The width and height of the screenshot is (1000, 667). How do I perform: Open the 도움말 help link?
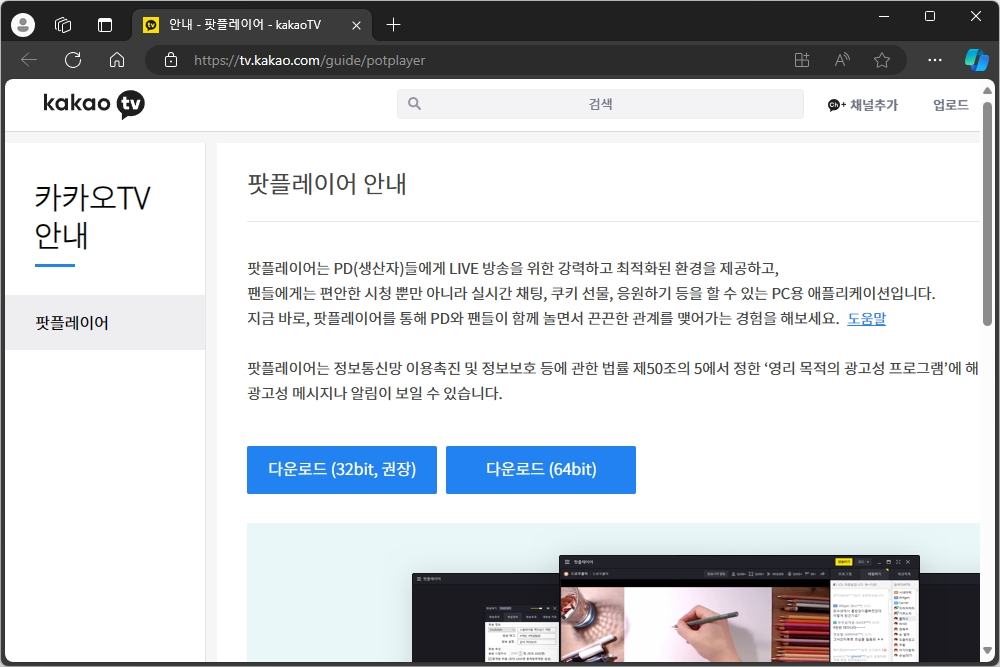click(x=866, y=318)
